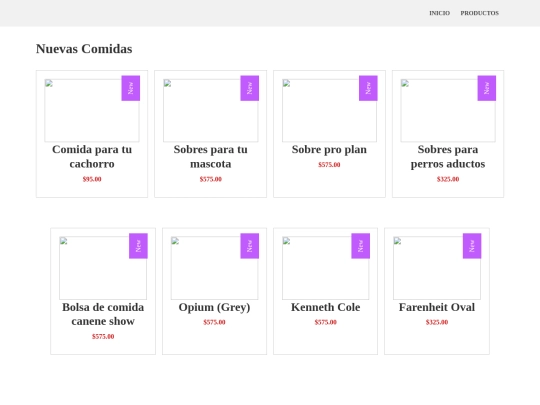The height and width of the screenshot is (405, 540).
Task: Click the New badge on Farenheit Oval
Action: [472, 246]
